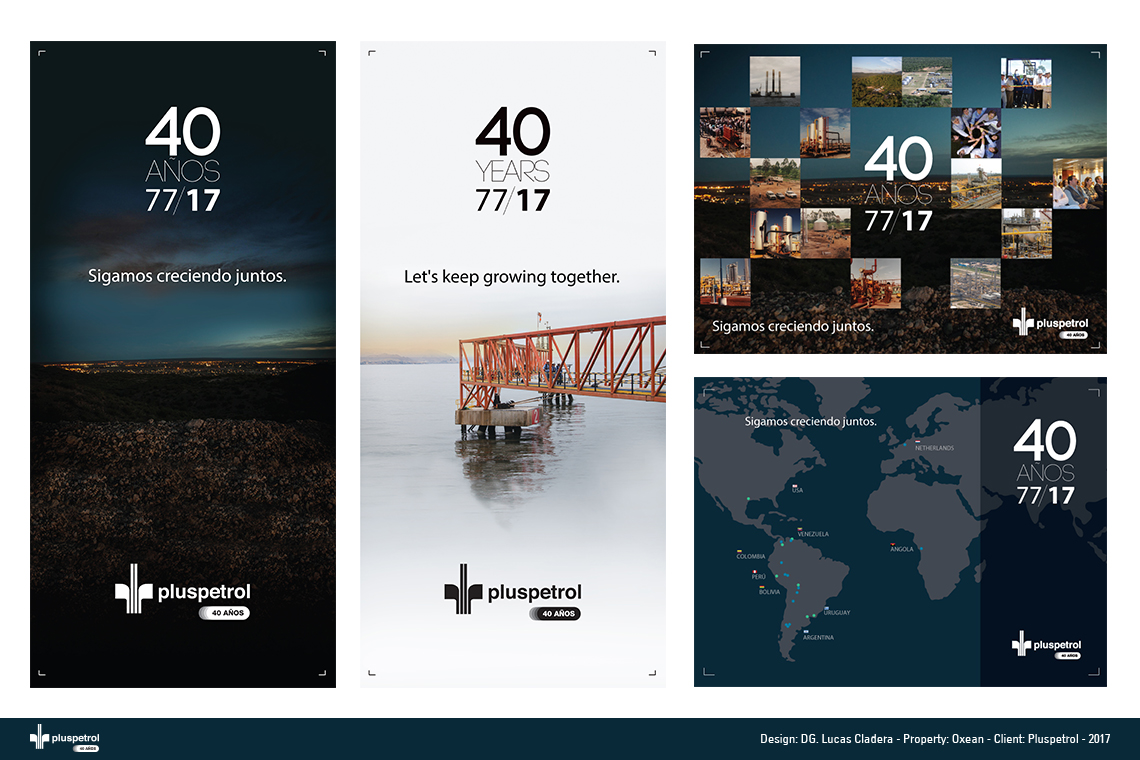This screenshot has height=760, width=1140.
Task: Select the meeting audience photo at collage right edge
Action: pos(1078,183)
